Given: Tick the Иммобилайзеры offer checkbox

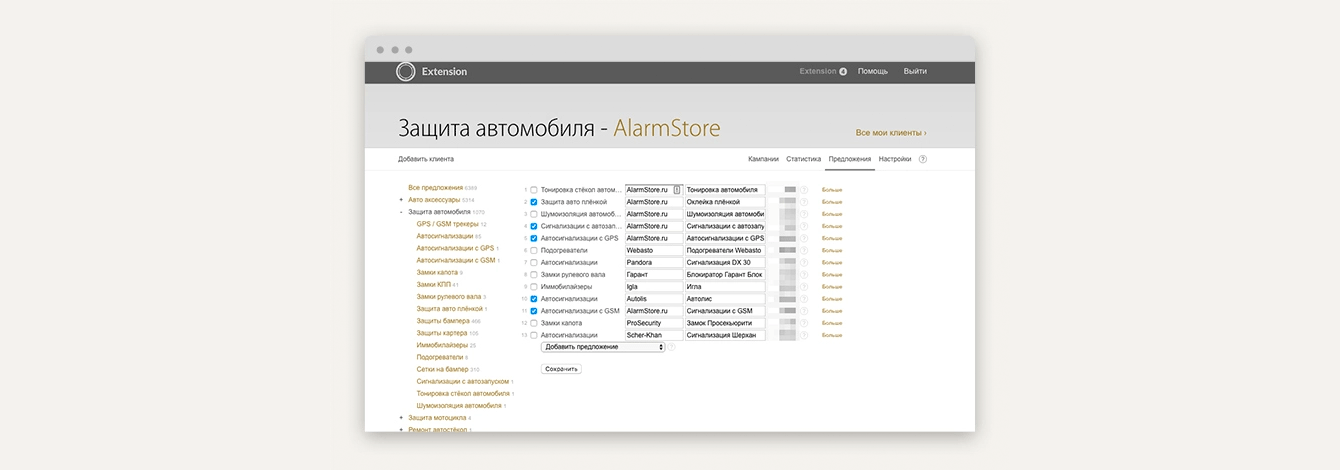Looking at the screenshot, I should (534, 287).
